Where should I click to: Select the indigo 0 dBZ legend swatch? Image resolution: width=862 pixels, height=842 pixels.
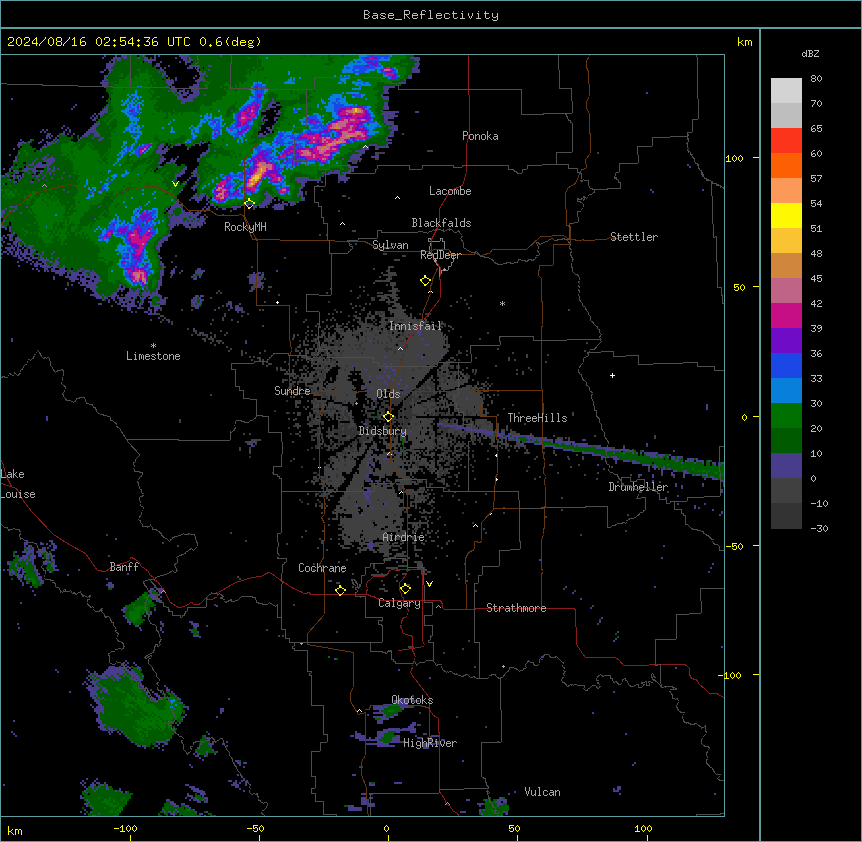click(x=786, y=466)
